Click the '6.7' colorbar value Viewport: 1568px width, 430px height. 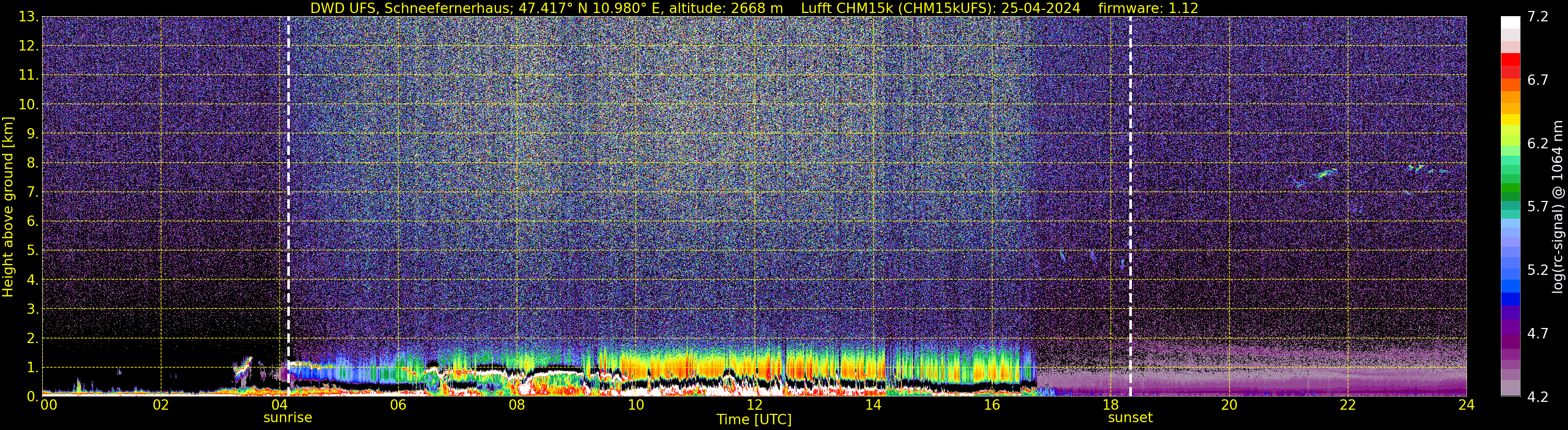pyautogui.click(x=1538, y=80)
